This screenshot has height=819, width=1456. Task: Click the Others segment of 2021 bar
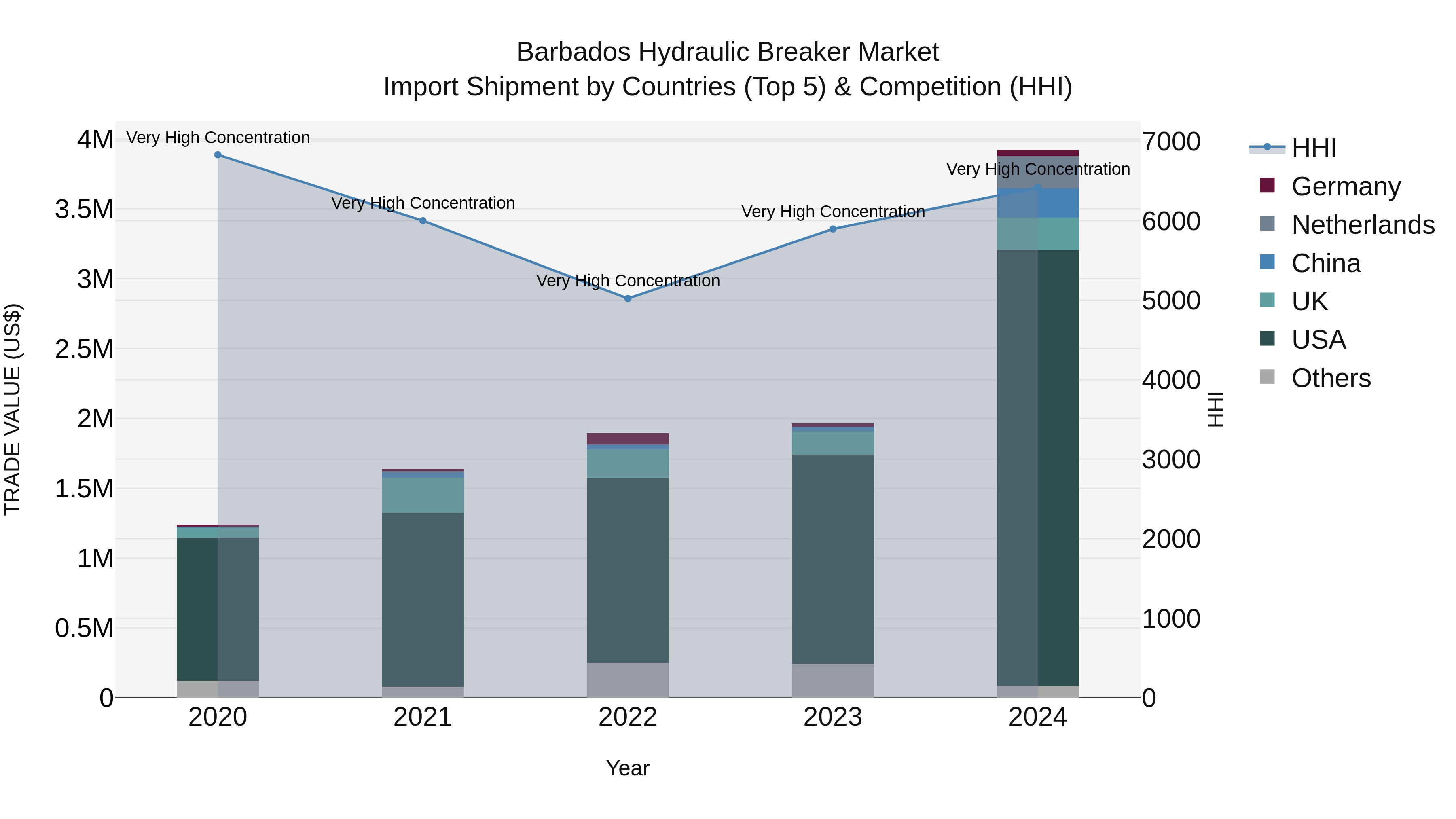coord(423,692)
